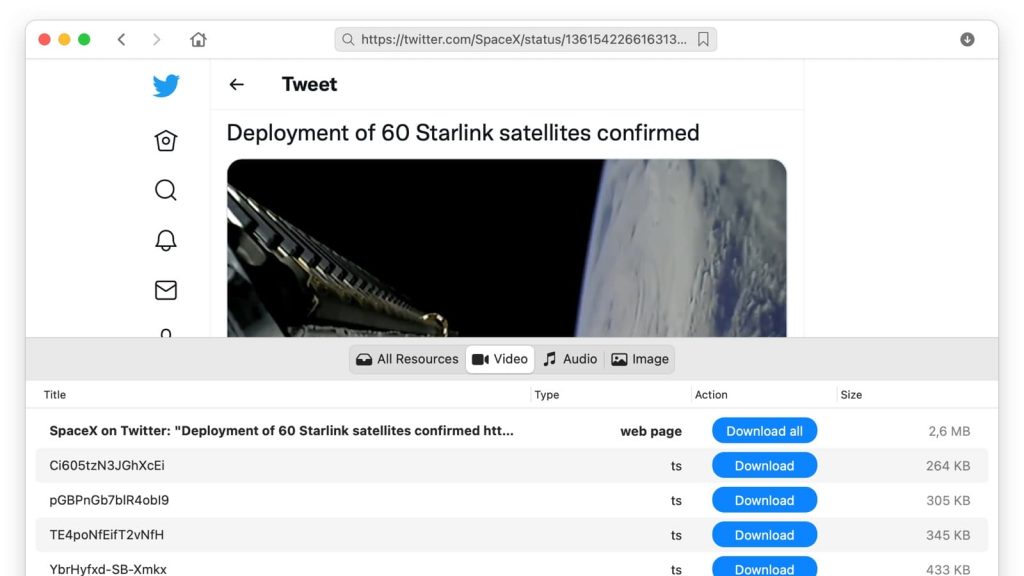Go forward with the browser forward arrow
Image resolution: width=1024 pixels, height=576 pixels.
coord(157,40)
